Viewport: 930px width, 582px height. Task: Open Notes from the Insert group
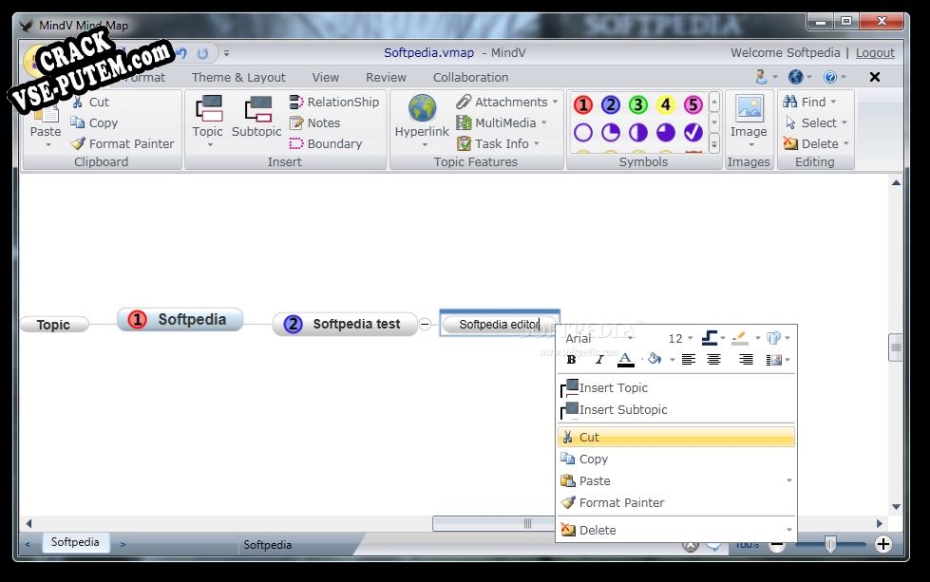pos(315,123)
